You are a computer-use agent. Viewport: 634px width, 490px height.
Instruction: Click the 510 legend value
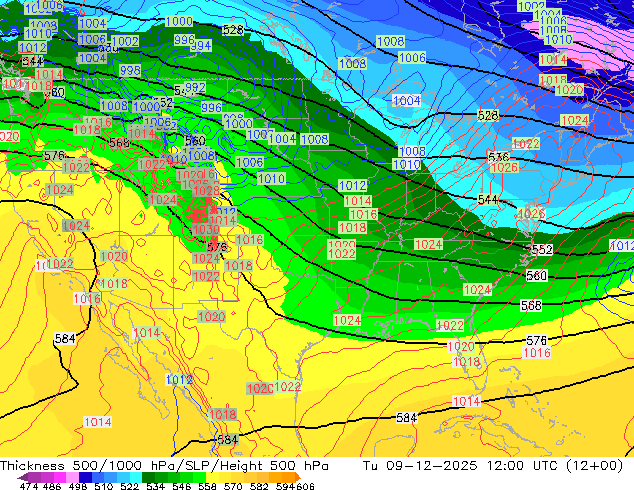point(104,486)
